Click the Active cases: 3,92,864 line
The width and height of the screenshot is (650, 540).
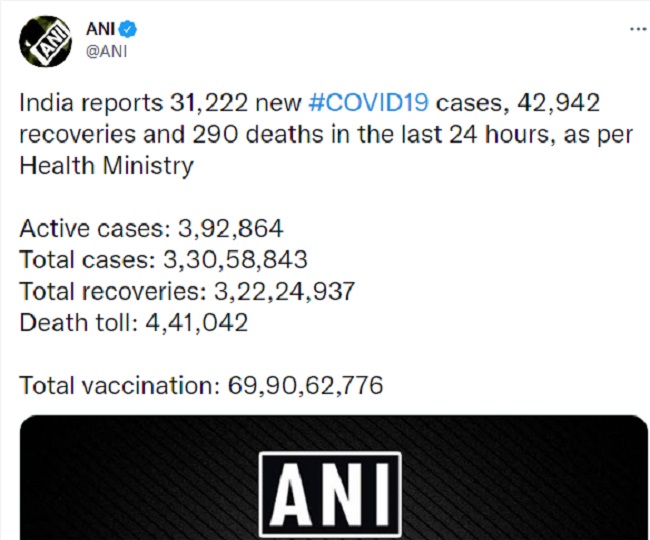(x=151, y=228)
